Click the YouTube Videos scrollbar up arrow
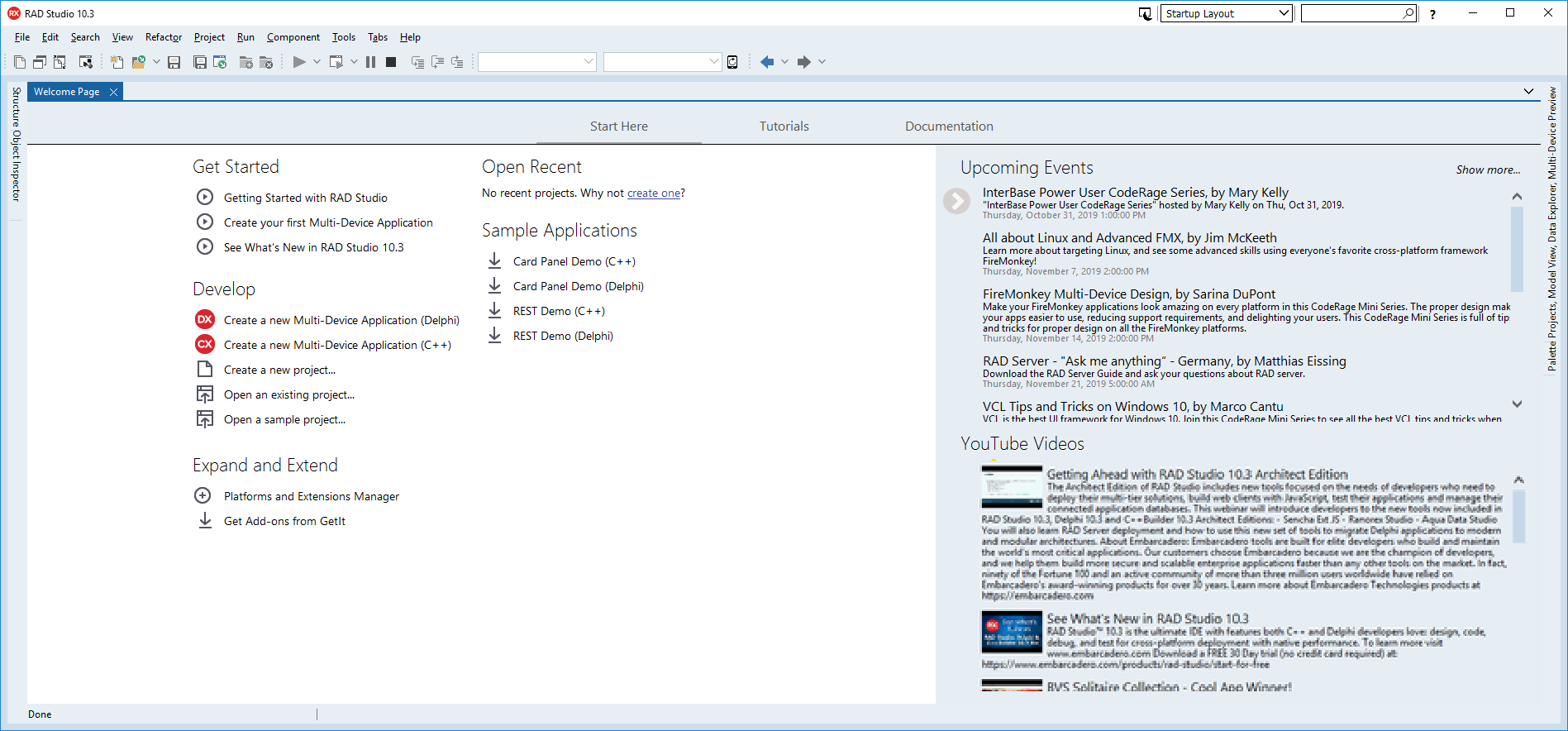Screen dimensions: 1568x731 tap(1518, 480)
